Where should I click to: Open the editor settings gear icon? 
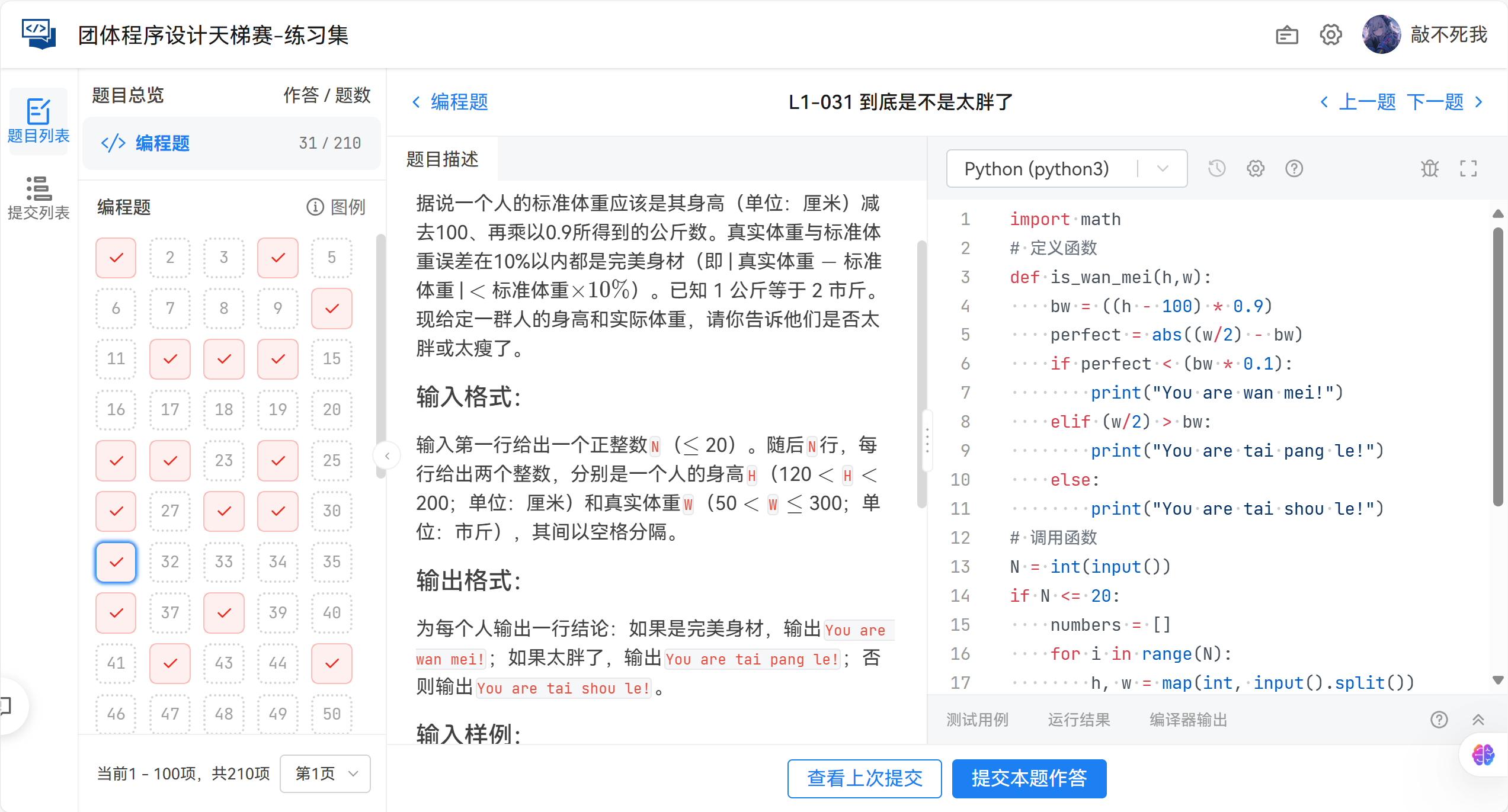[1256, 168]
